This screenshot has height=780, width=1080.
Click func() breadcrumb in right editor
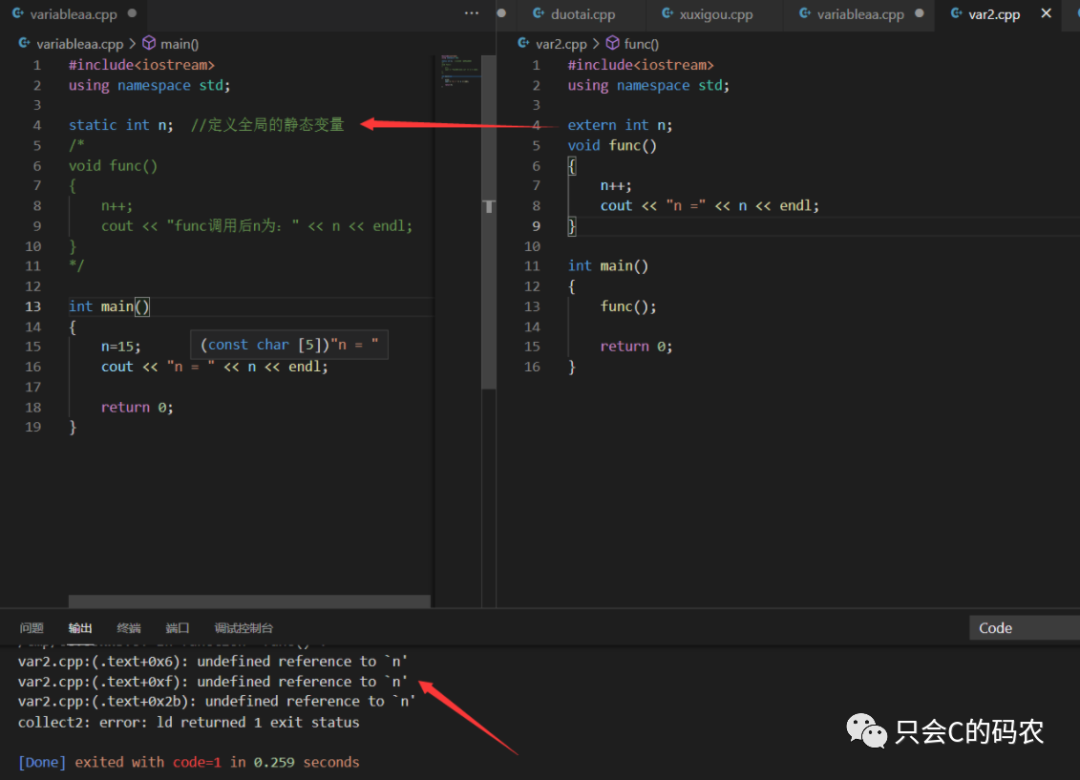coord(641,44)
